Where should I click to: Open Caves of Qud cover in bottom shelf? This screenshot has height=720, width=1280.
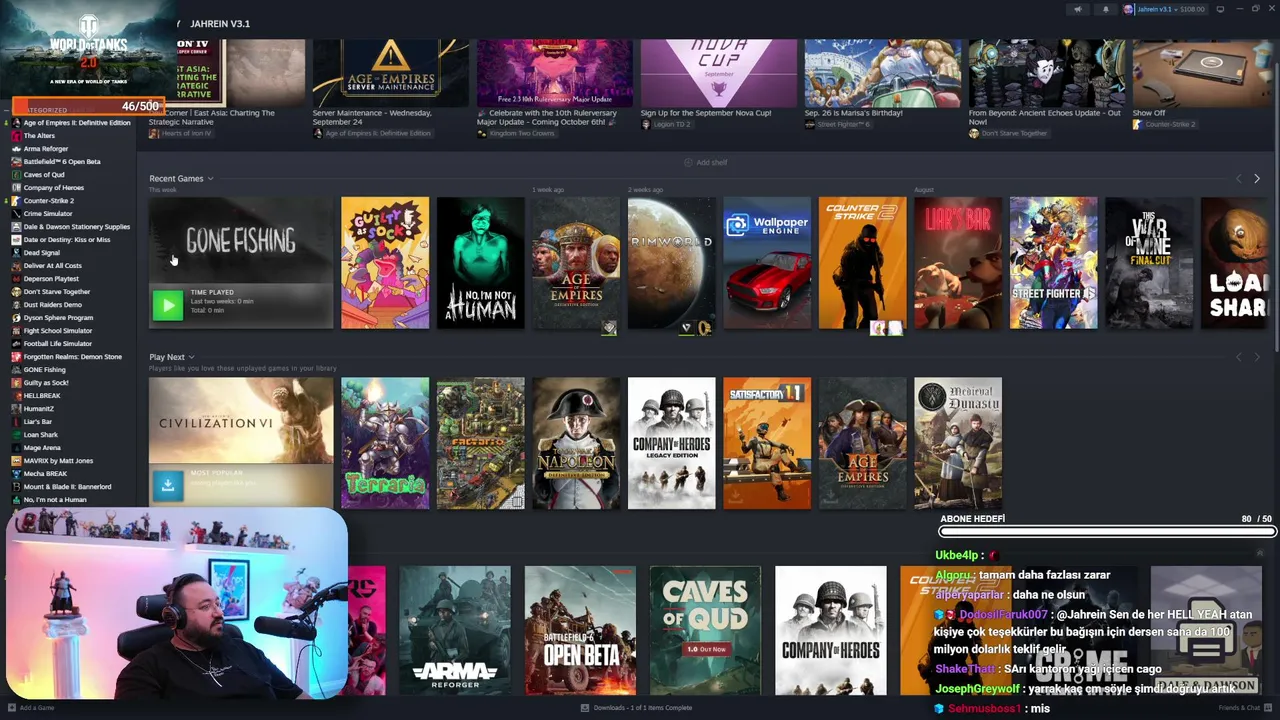pyautogui.click(x=705, y=630)
